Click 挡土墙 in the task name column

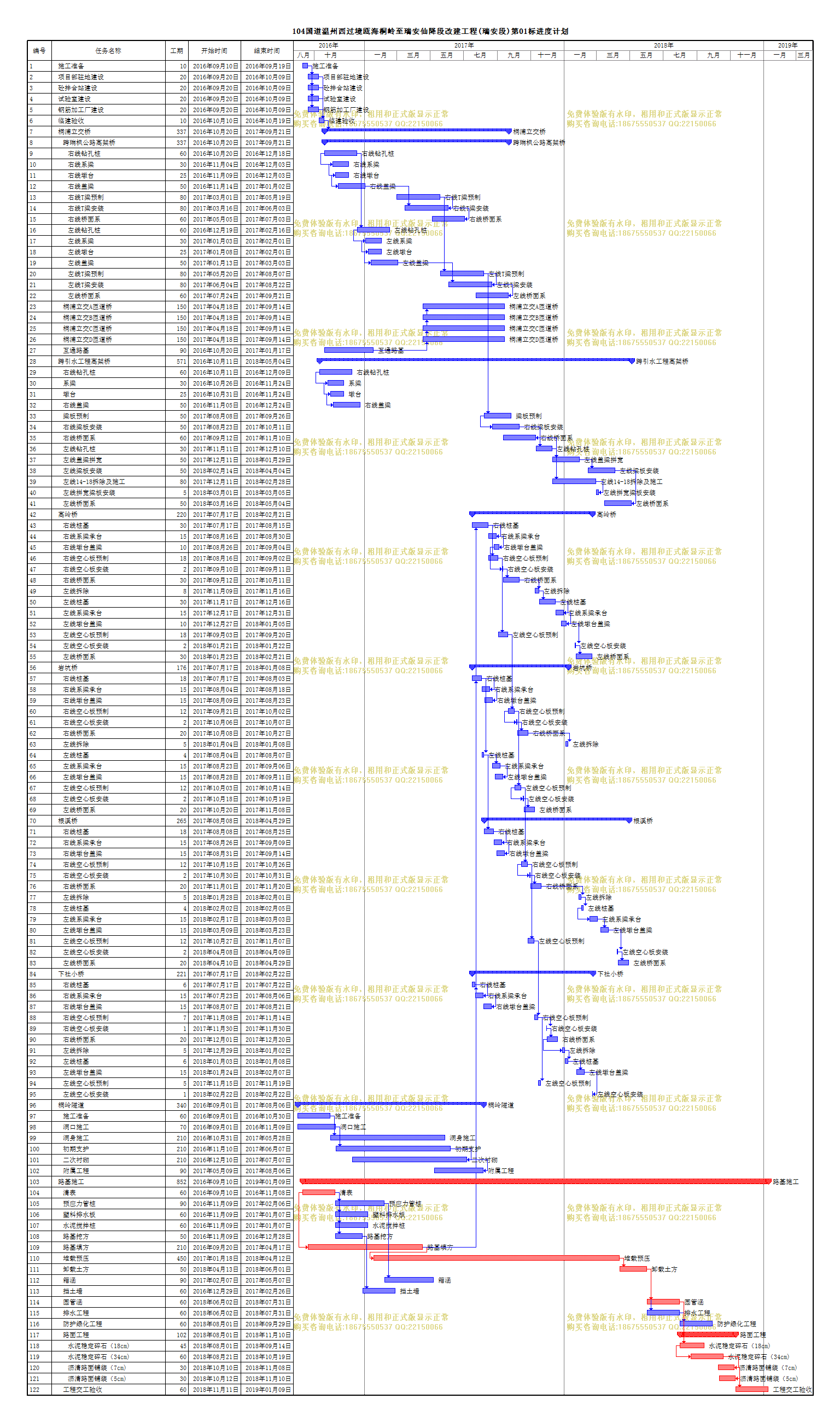coord(72,1291)
